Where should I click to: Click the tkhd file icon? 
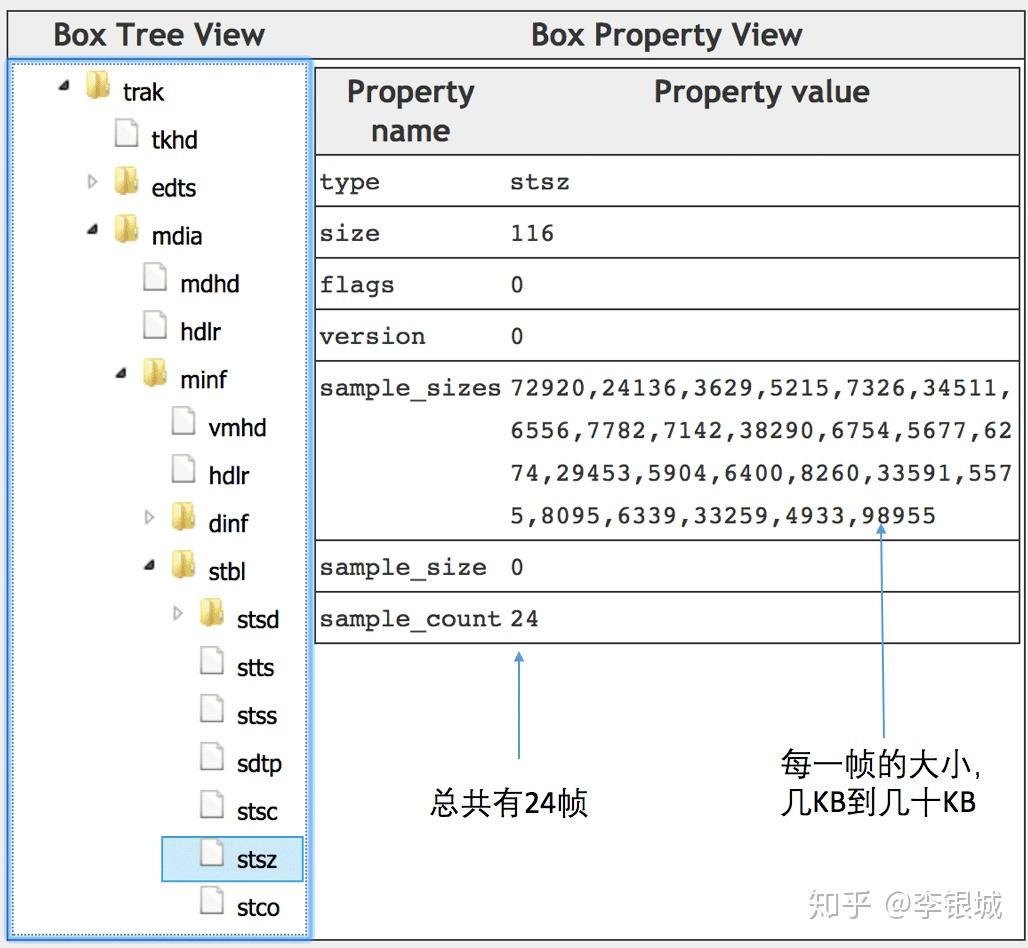pos(127,135)
